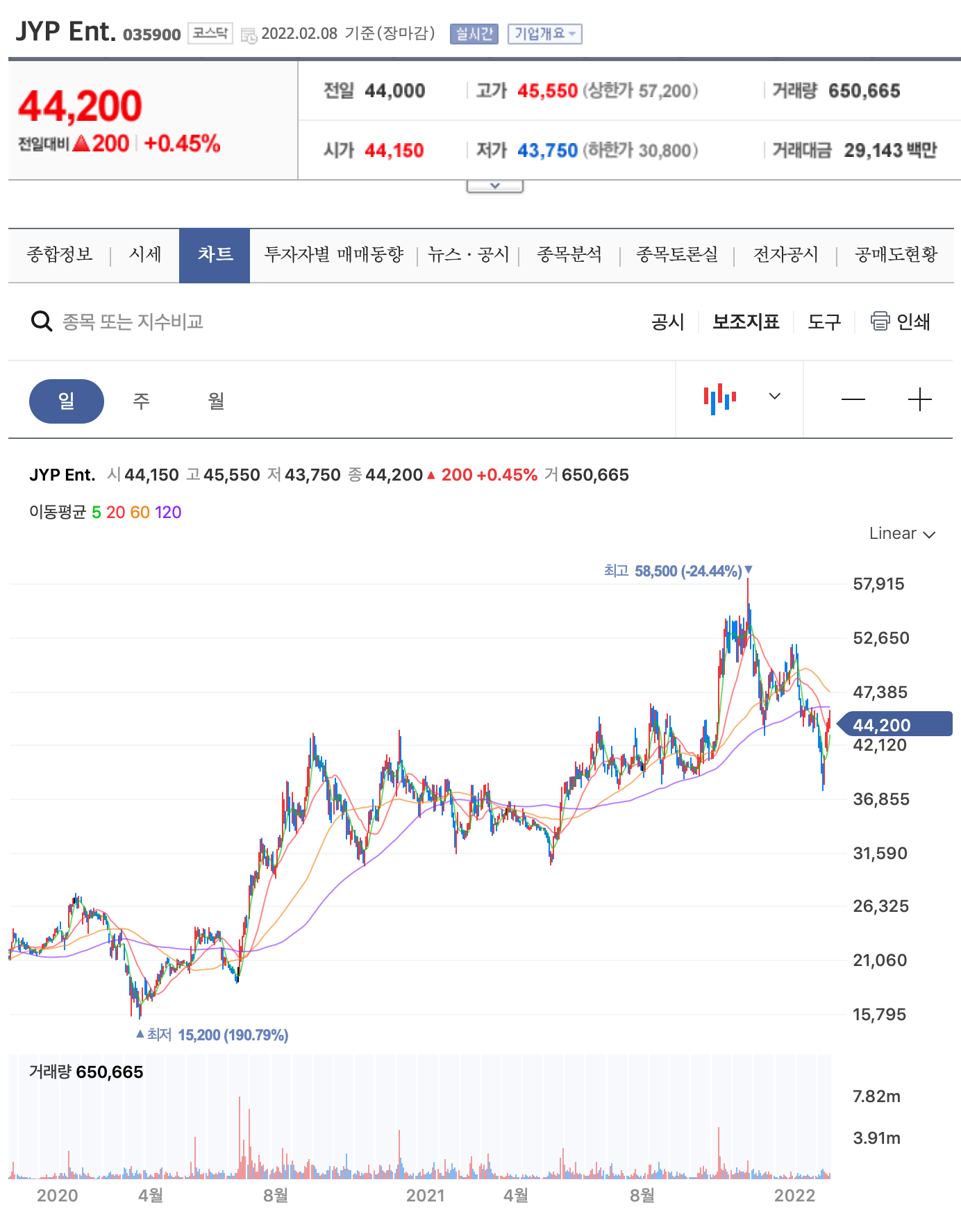
Task: Click the 실시간 button
Action: click(474, 33)
